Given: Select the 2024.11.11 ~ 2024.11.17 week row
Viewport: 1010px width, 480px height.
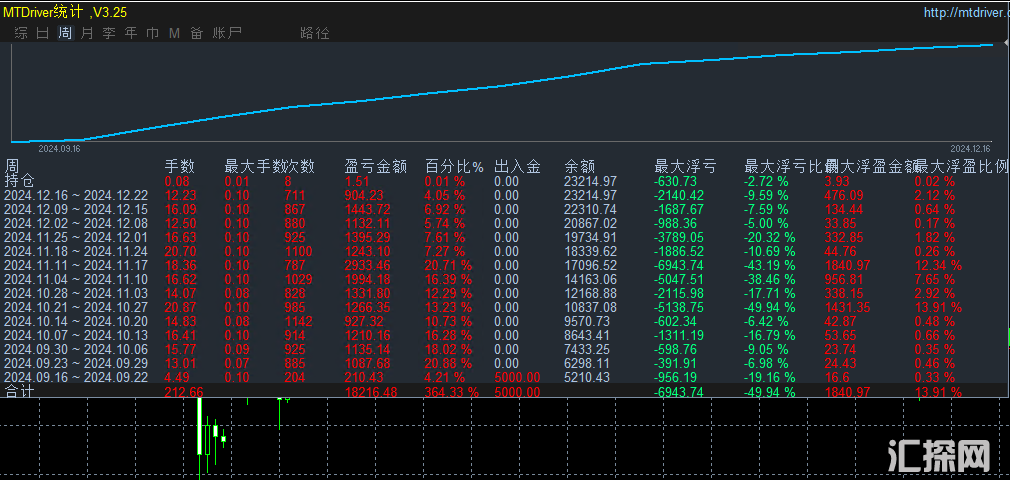Looking at the screenshot, I should pyautogui.click(x=76, y=265).
